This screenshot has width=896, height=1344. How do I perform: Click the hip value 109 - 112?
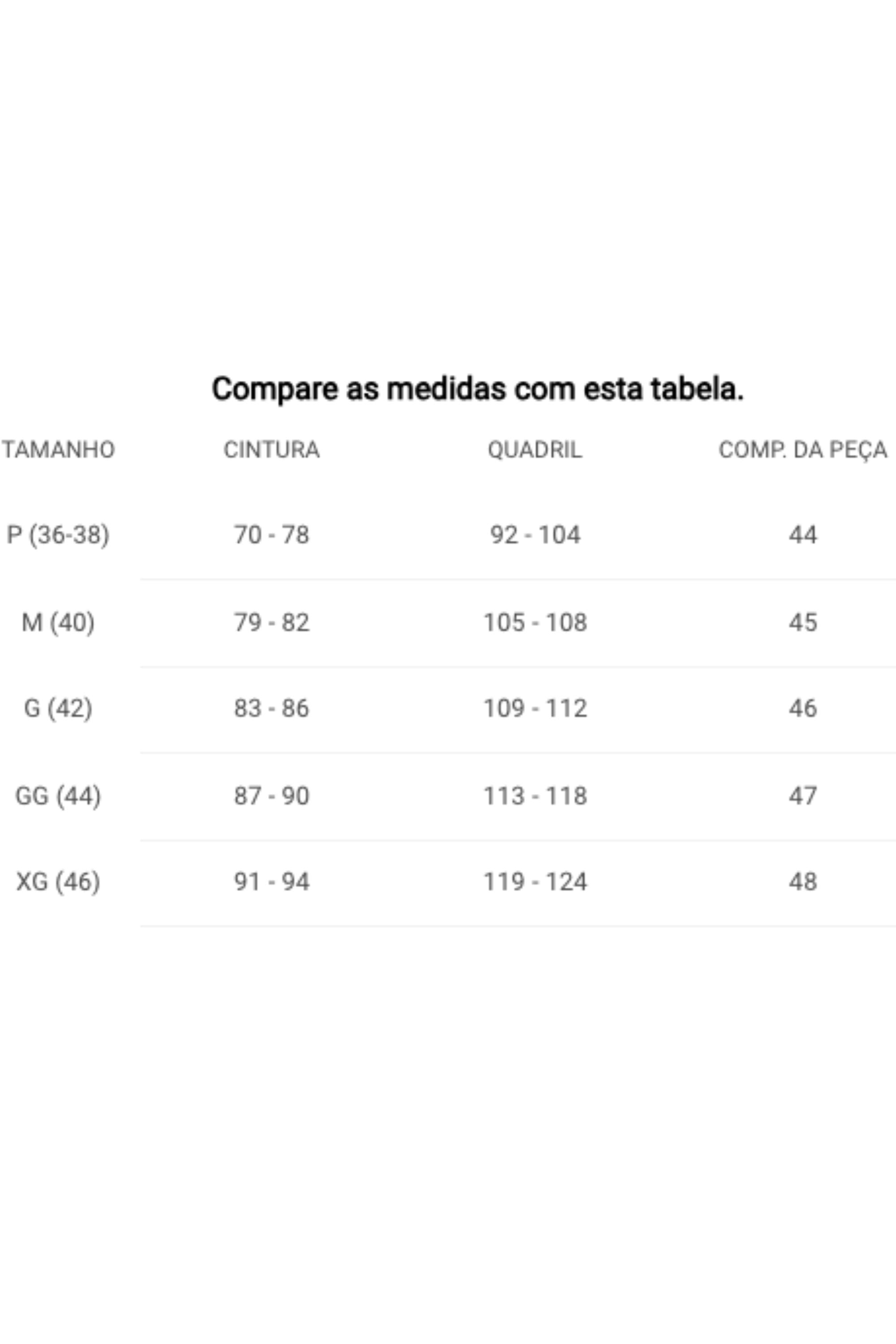[535, 709]
